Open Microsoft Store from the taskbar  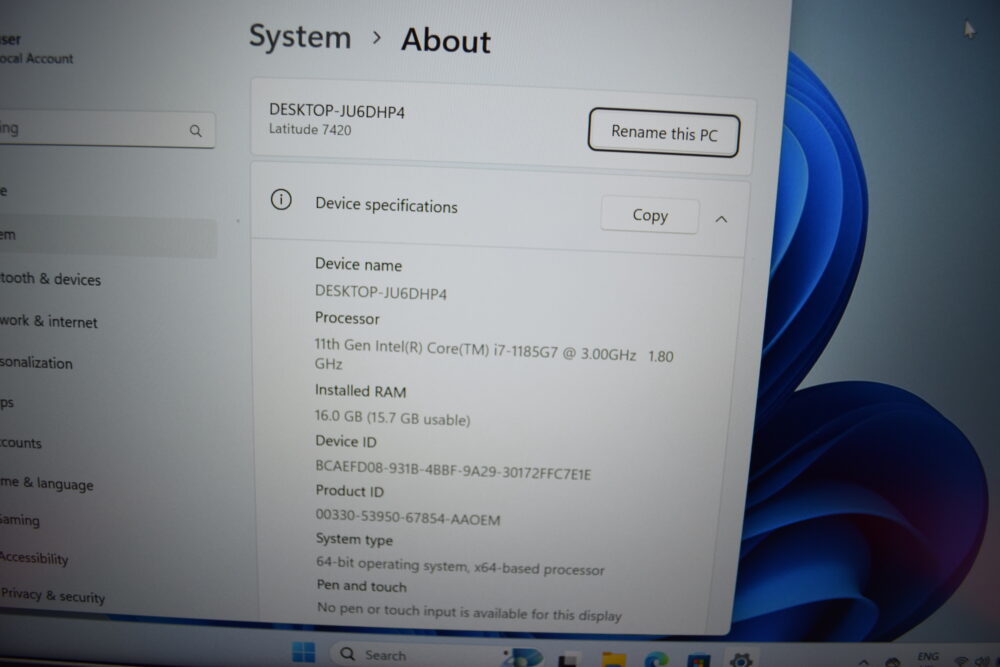[698, 661]
